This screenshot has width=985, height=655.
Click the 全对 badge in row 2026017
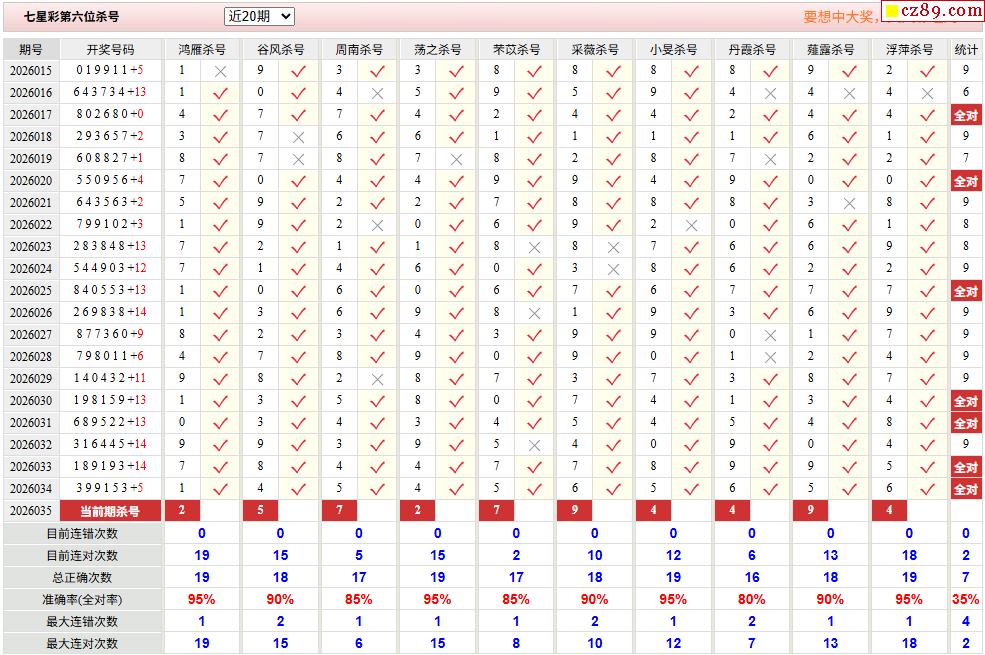(966, 115)
